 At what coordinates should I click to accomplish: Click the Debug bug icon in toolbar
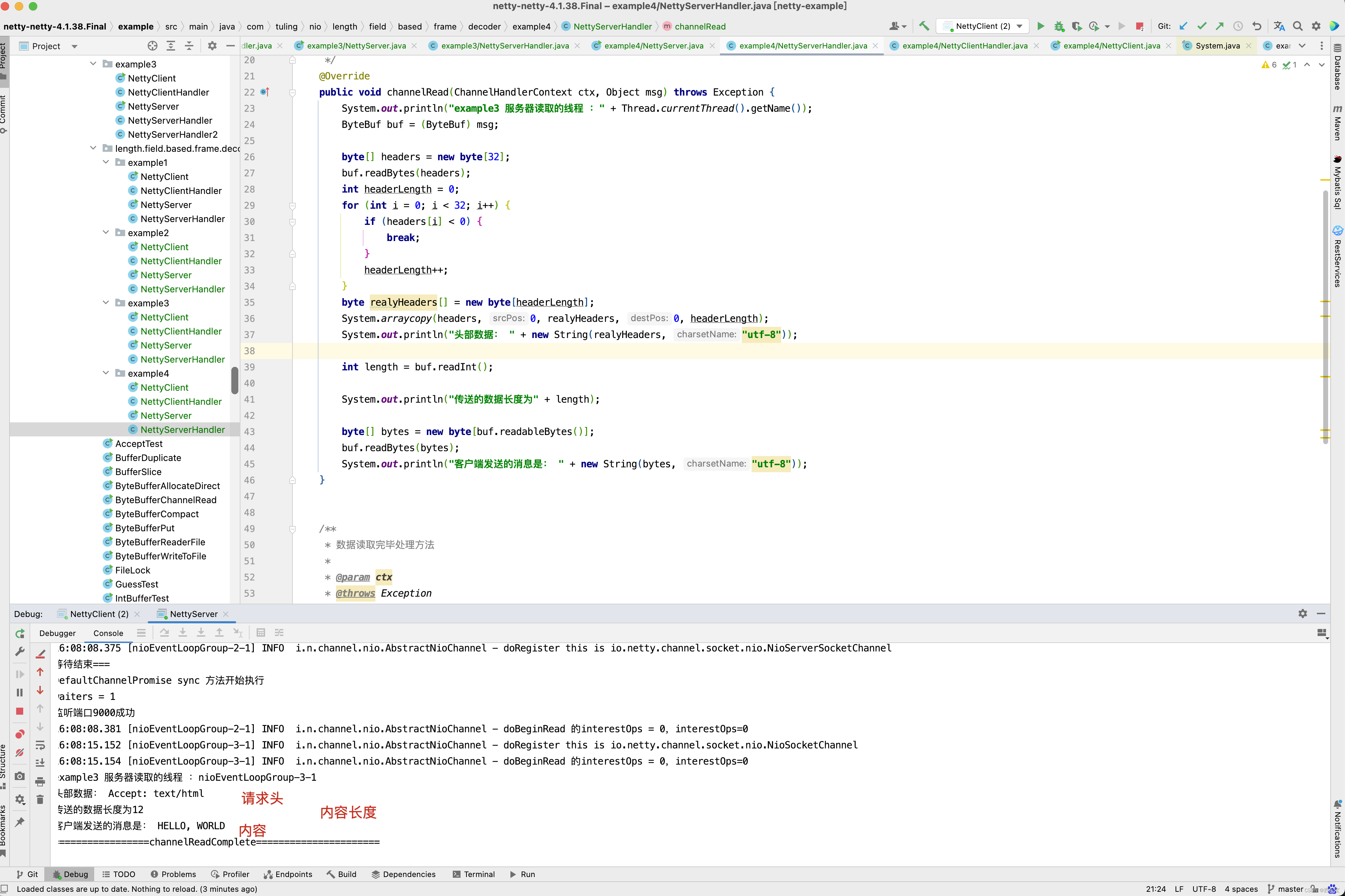coord(1058,26)
